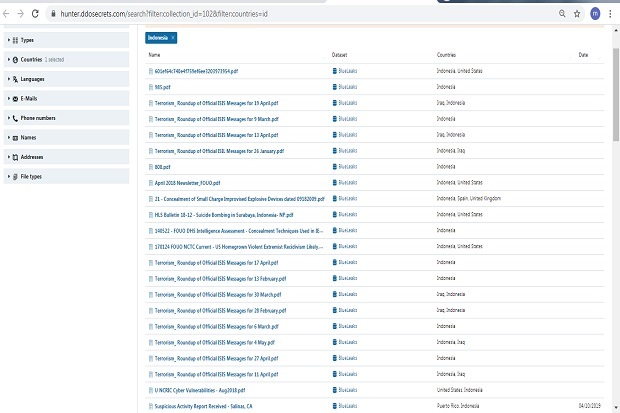
Task: Open ISIS Messages for 27 April pdf
Action: pyautogui.click(x=216, y=358)
